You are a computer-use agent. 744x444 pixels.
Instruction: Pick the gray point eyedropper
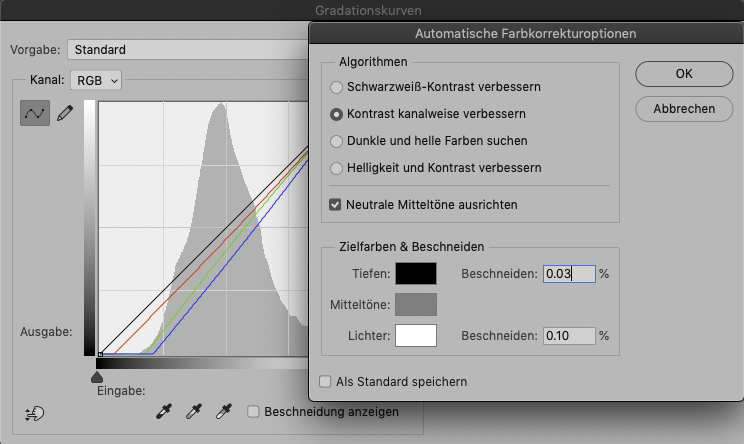195,411
